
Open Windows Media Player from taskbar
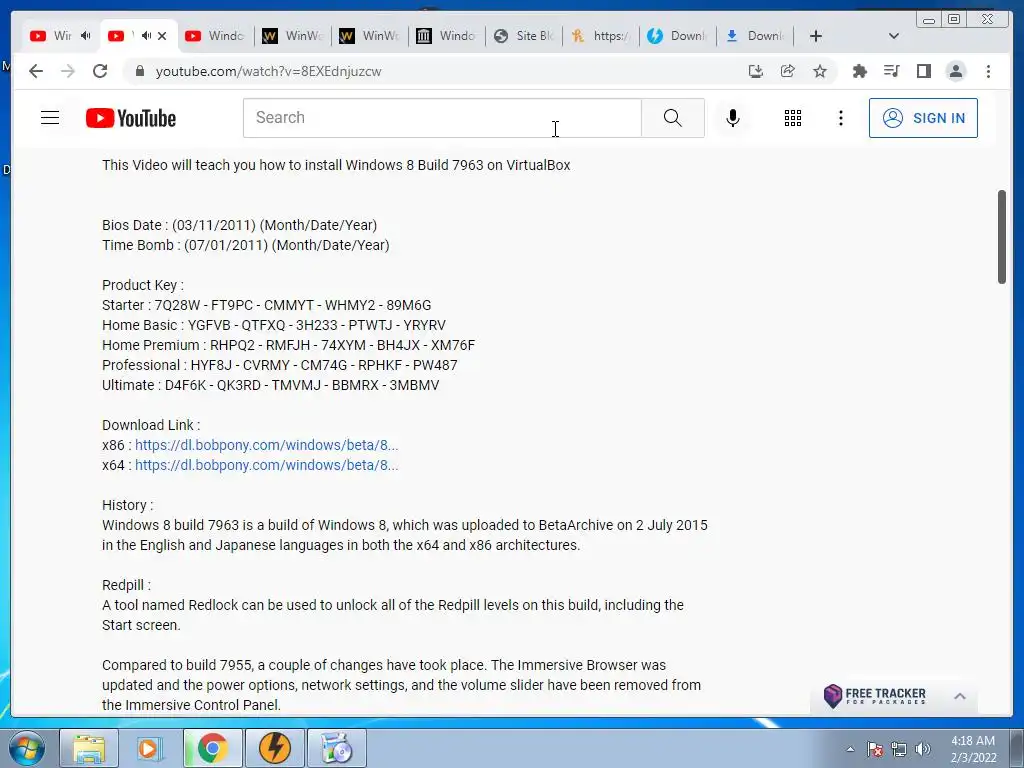pos(150,748)
